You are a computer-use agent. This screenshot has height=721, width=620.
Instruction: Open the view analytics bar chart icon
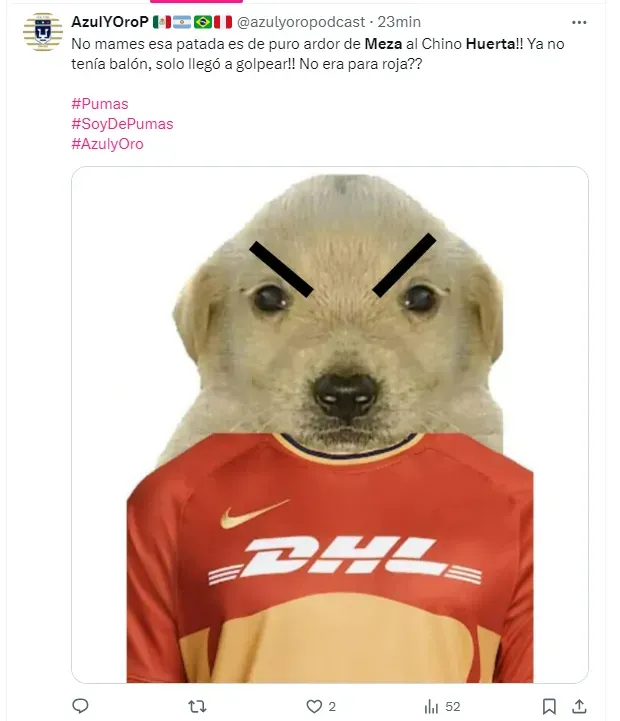[431, 706]
